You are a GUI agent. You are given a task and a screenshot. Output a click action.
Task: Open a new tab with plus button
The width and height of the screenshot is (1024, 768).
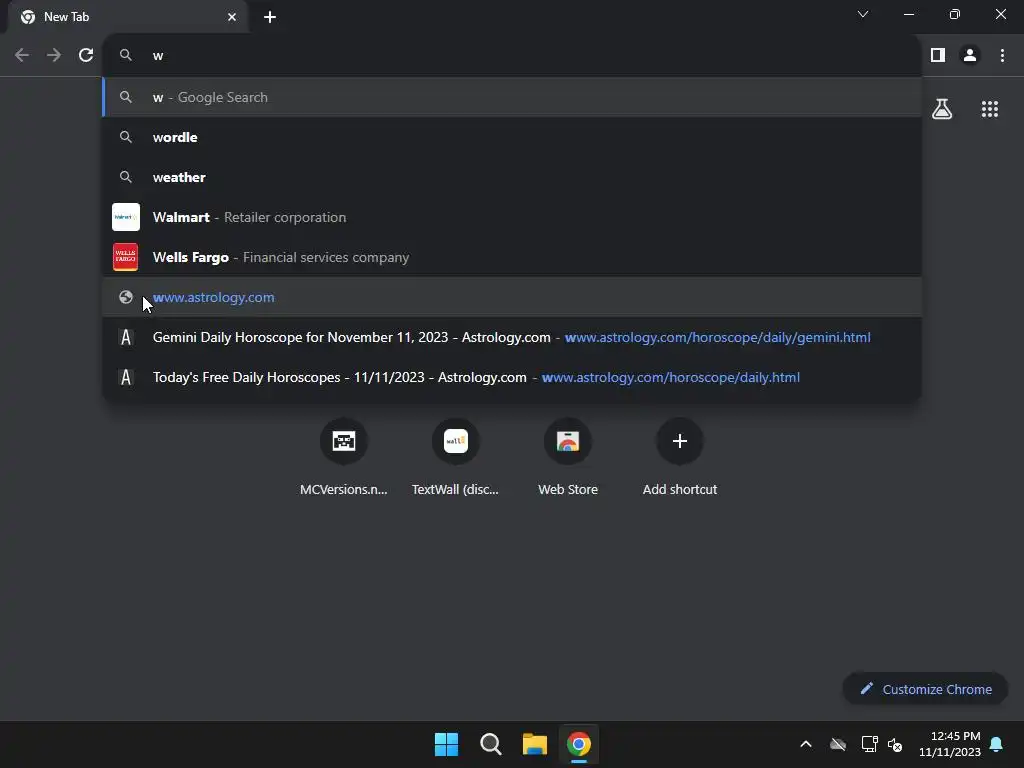pos(270,17)
